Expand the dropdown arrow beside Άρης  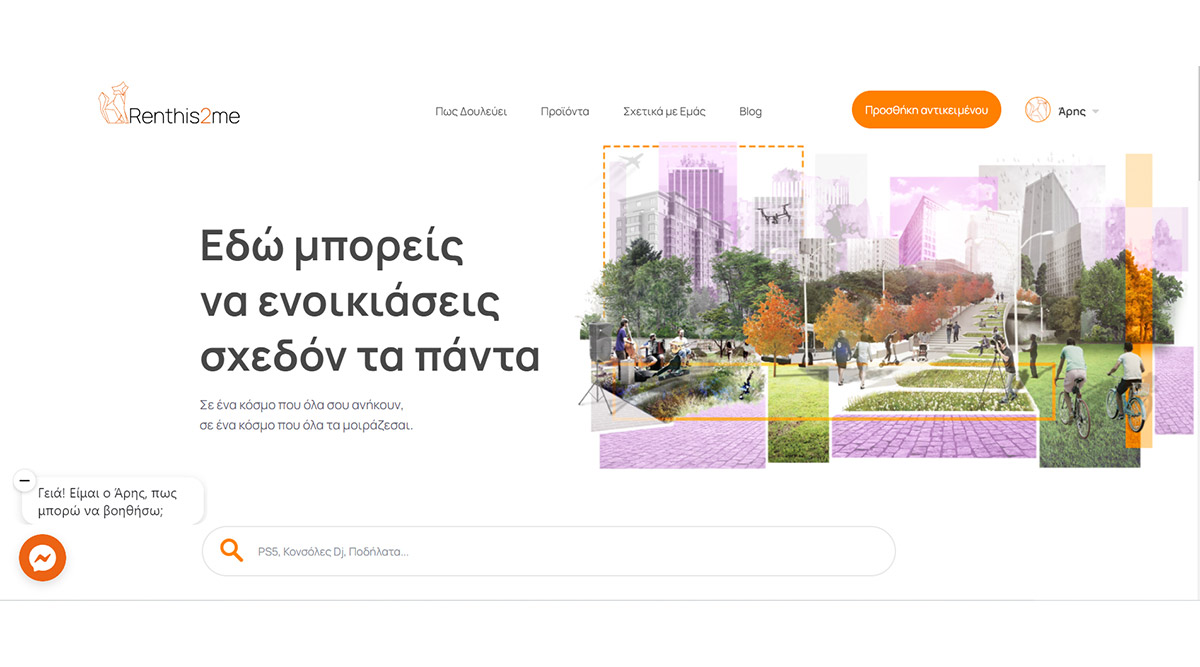[1096, 112]
